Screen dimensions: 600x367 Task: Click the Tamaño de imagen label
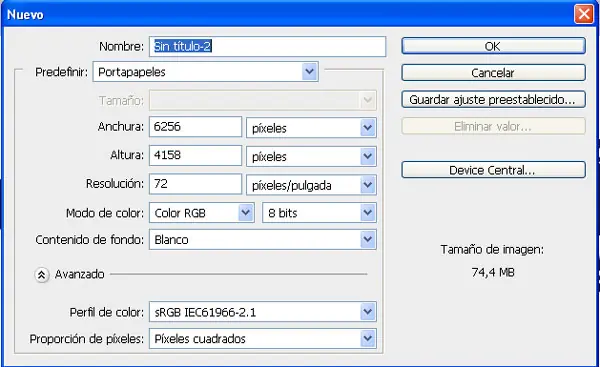click(x=492, y=250)
